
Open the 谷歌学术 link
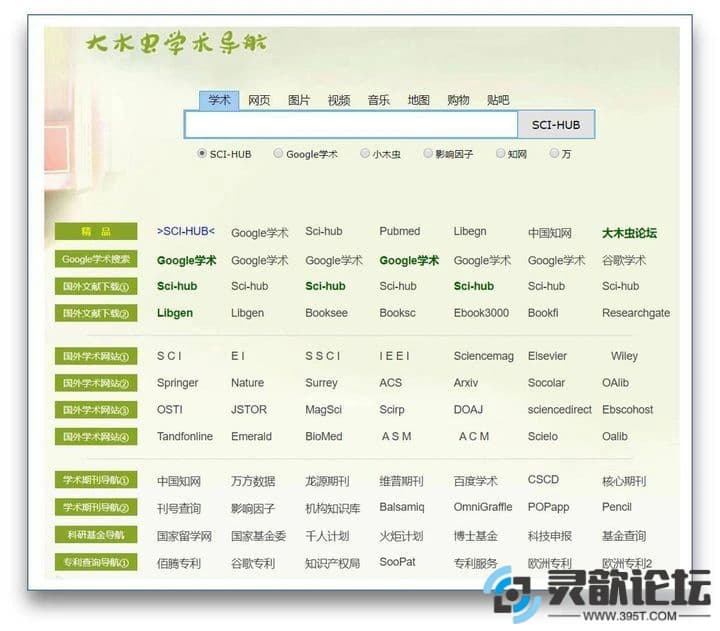click(624, 260)
